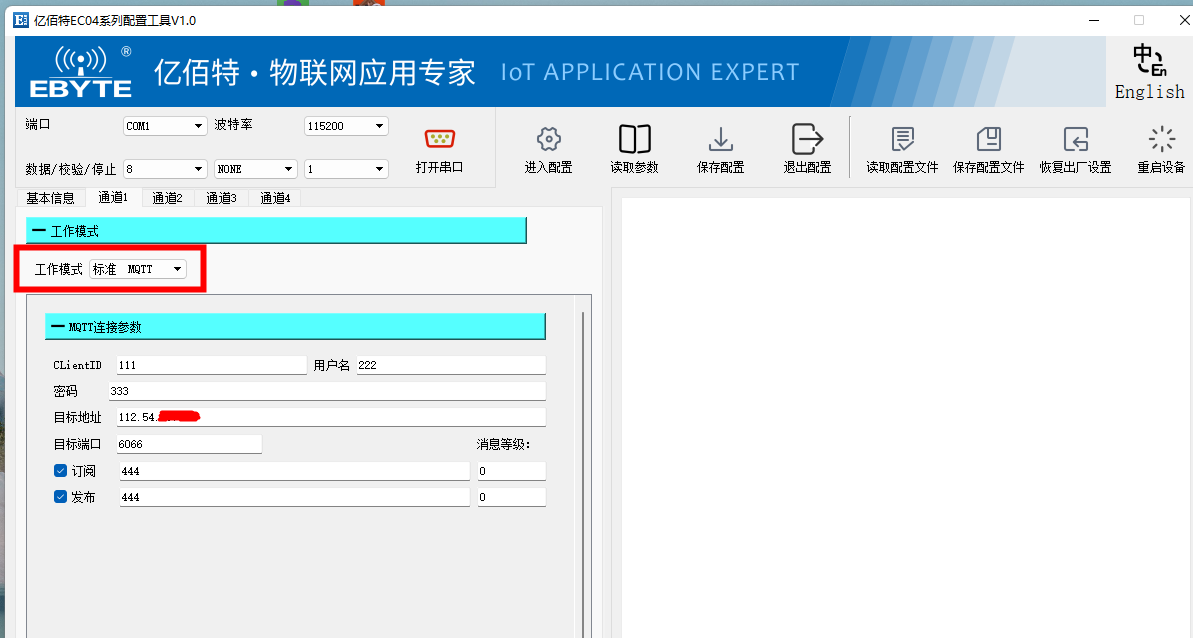The width and height of the screenshot is (1193, 638).
Task: Switch to the 基本信息 tab
Action: tap(50, 198)
